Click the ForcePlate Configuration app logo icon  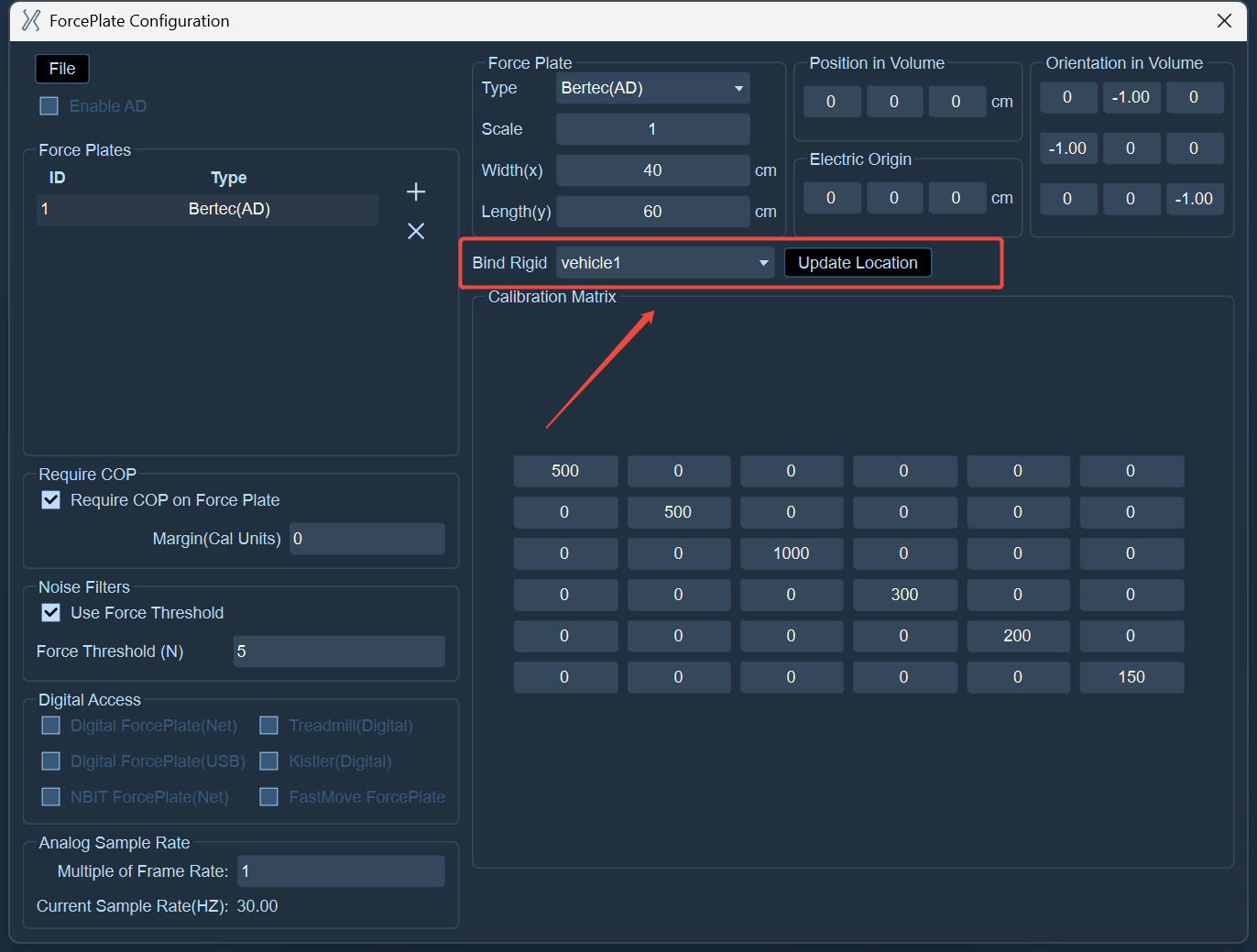click(31, 20)
